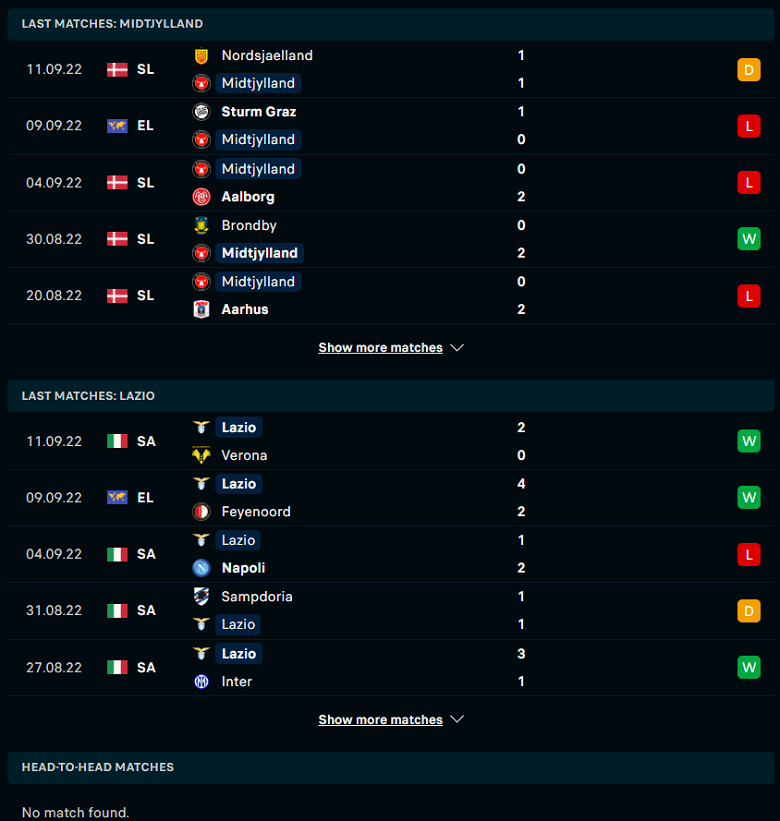
Task: Click the Nordsjaelland club crest icon
Action: (202, 56)
